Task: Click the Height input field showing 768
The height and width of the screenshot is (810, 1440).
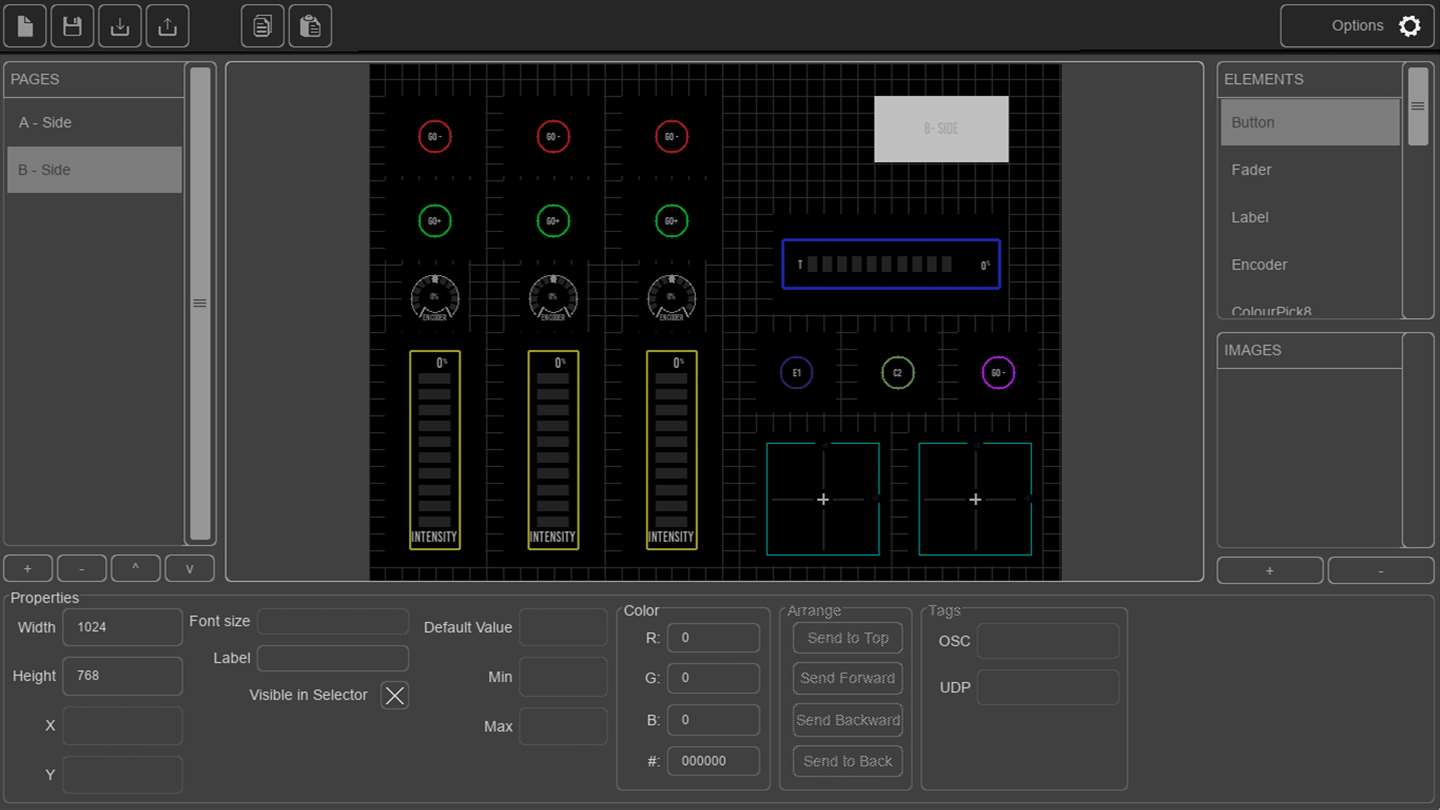Action: [123, 676]
